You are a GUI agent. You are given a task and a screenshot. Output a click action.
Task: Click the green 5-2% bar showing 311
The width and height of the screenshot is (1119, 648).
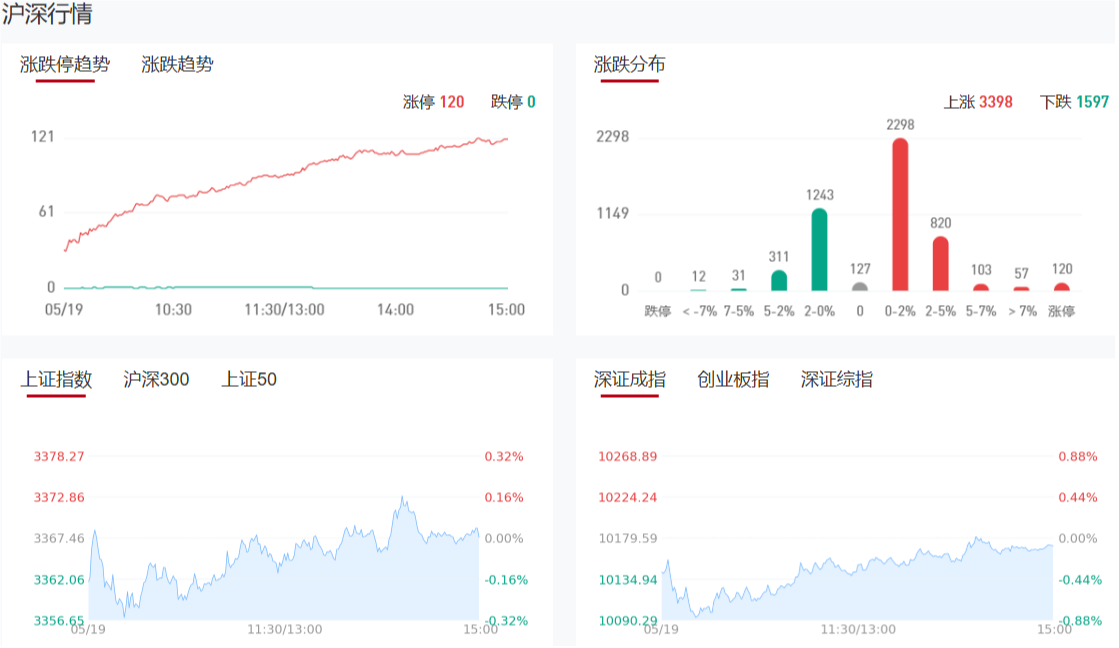(x=779, y=280)
